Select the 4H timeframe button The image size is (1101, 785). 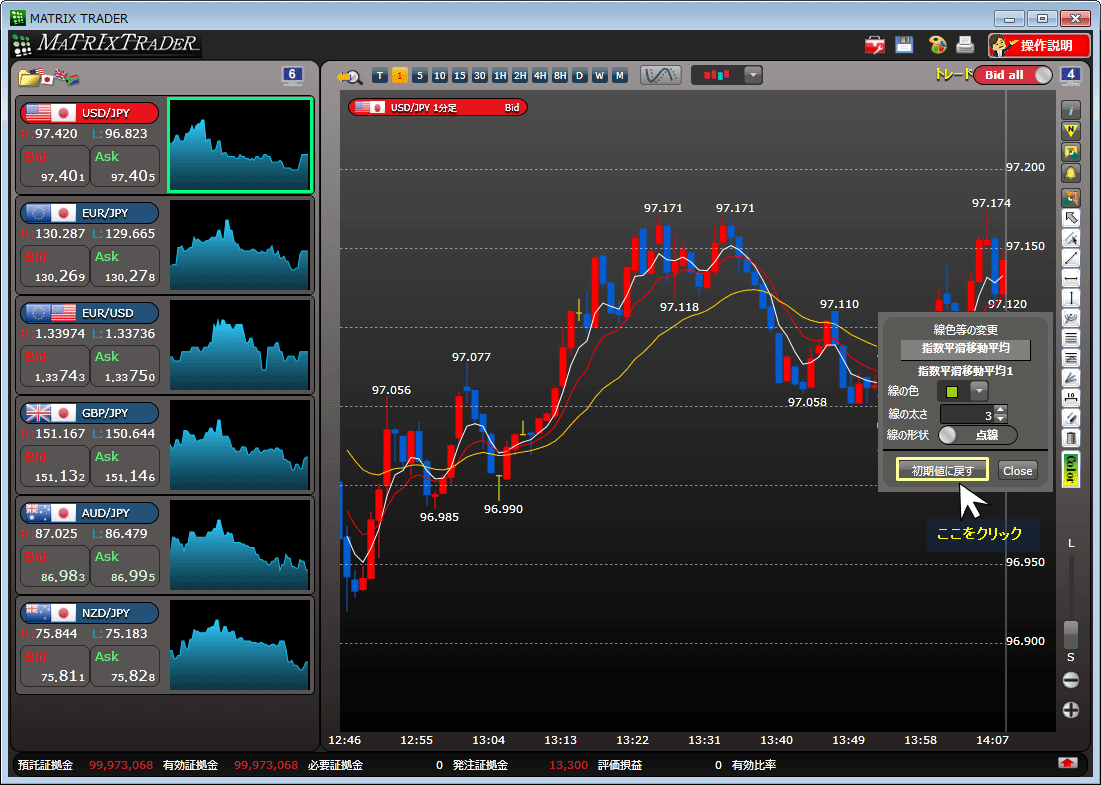[540, 76]
